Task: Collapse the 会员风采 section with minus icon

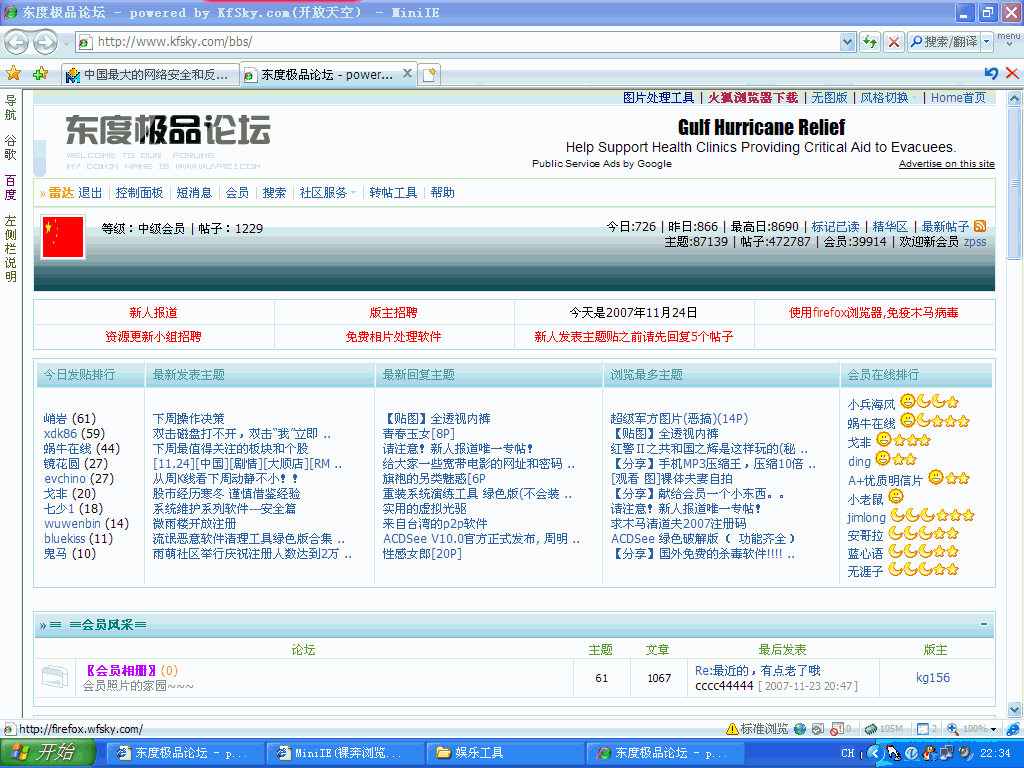Action: tap(984, 624)
